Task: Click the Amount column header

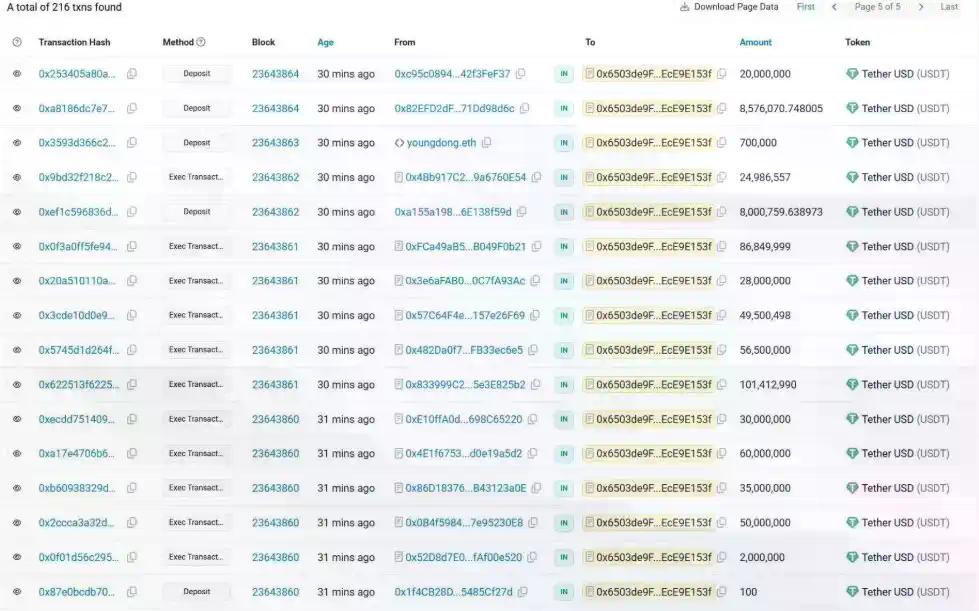Action: pyautogui.click(x=755, y=42)
